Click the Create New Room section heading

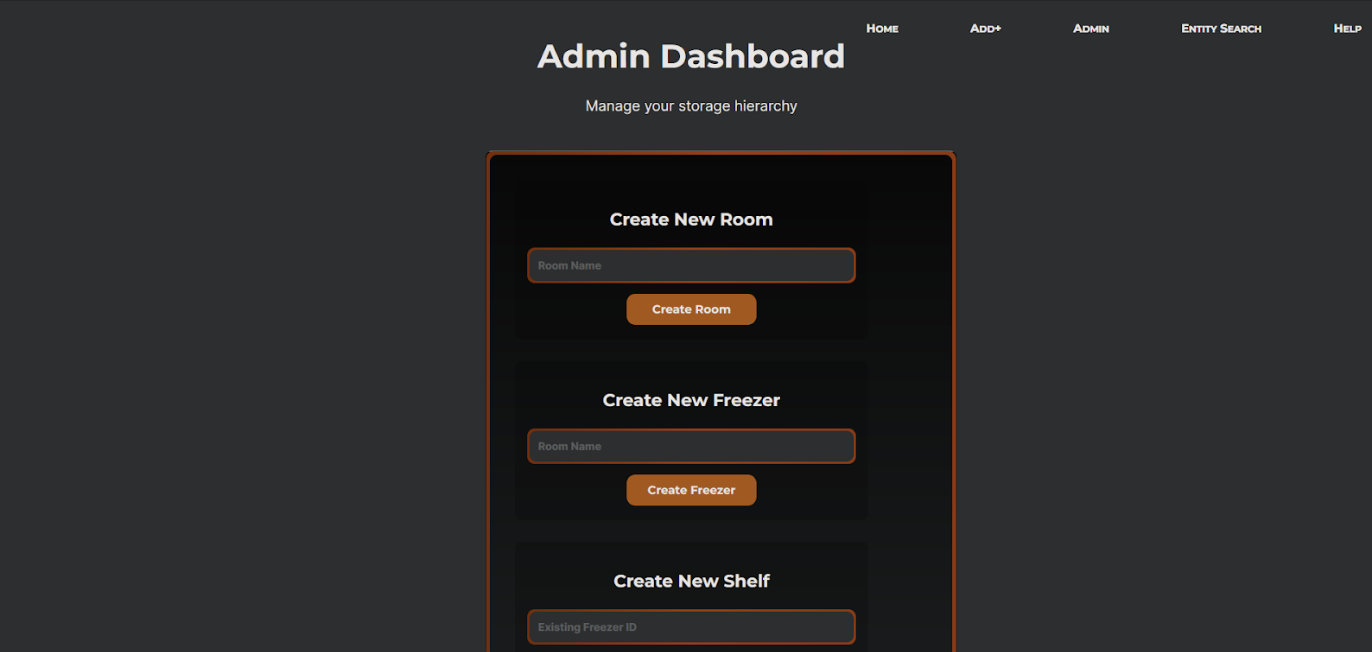point(691,219)
